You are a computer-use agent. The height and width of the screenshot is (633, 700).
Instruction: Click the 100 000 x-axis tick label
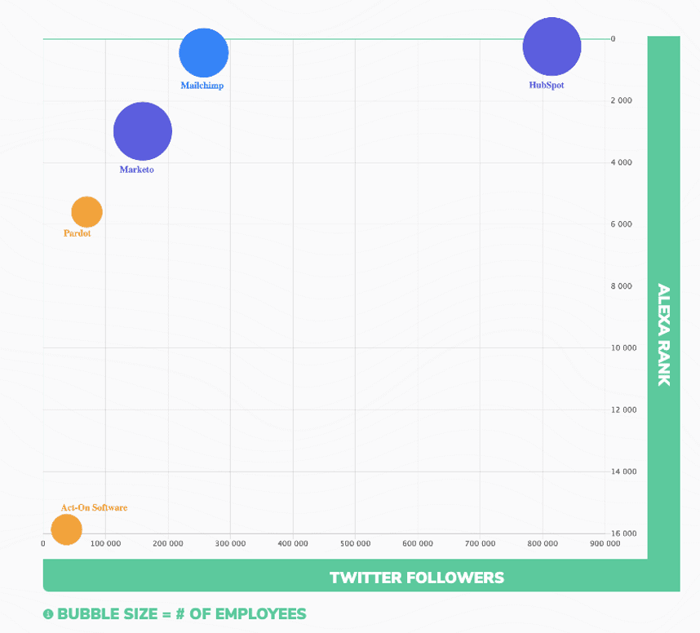(106, 544)
